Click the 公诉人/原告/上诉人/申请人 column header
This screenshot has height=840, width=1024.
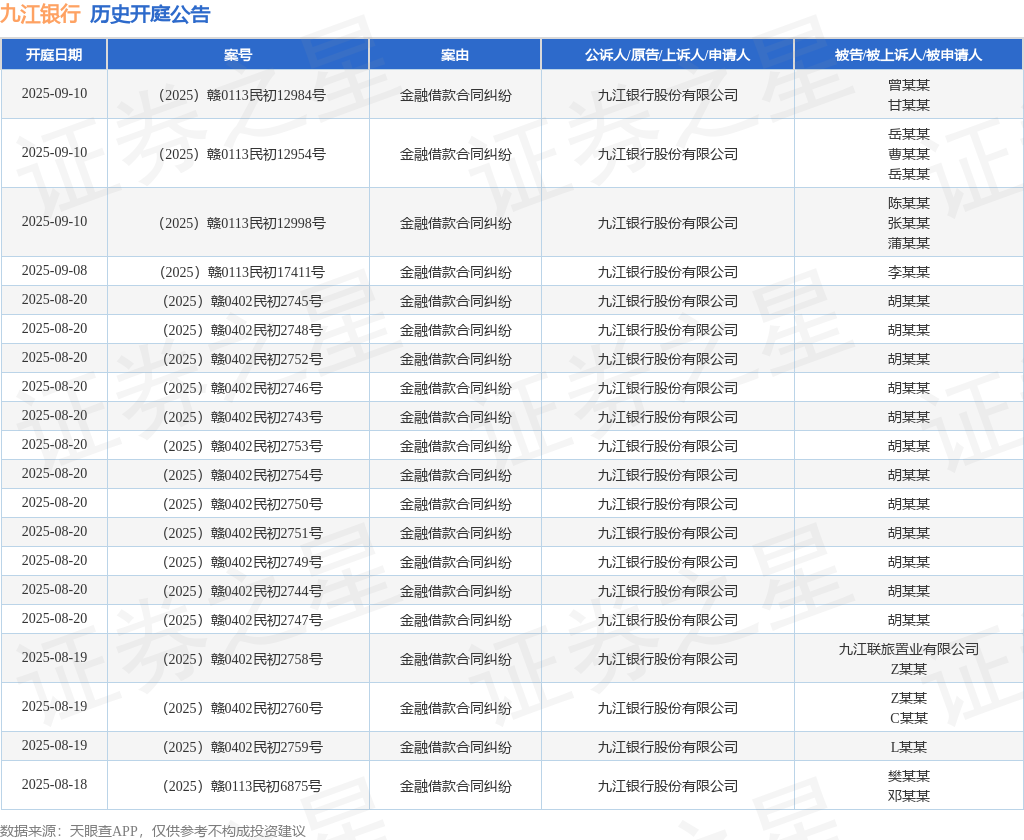[x=667, y=55]
